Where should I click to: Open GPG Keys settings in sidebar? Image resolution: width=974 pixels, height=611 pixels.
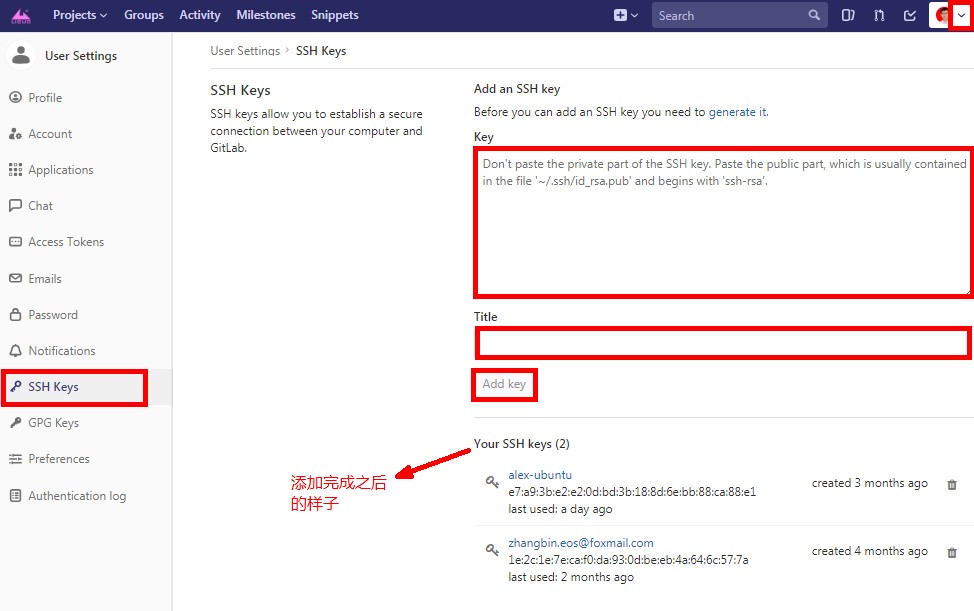[x=53, y=423]
